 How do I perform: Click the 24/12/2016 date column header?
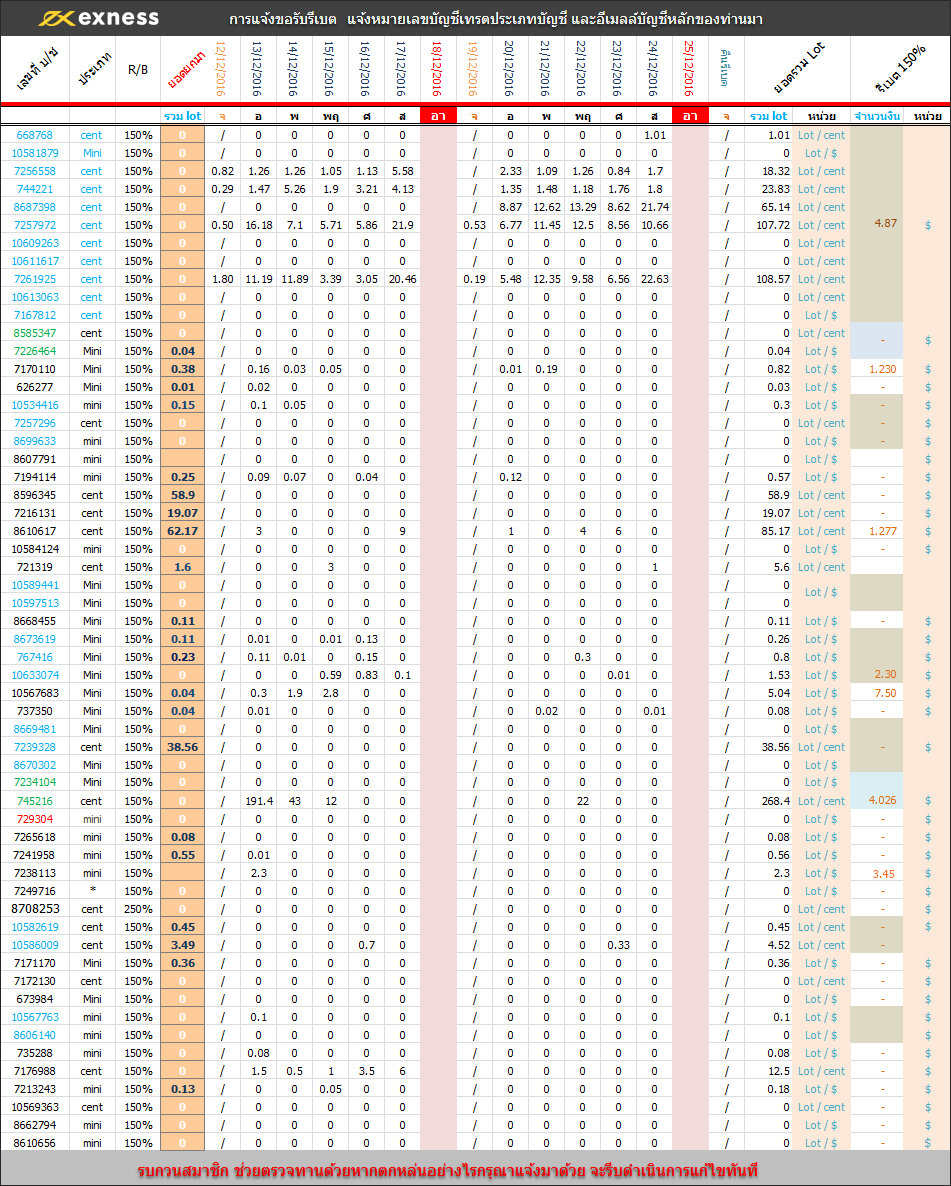click(x=654, y=69)
